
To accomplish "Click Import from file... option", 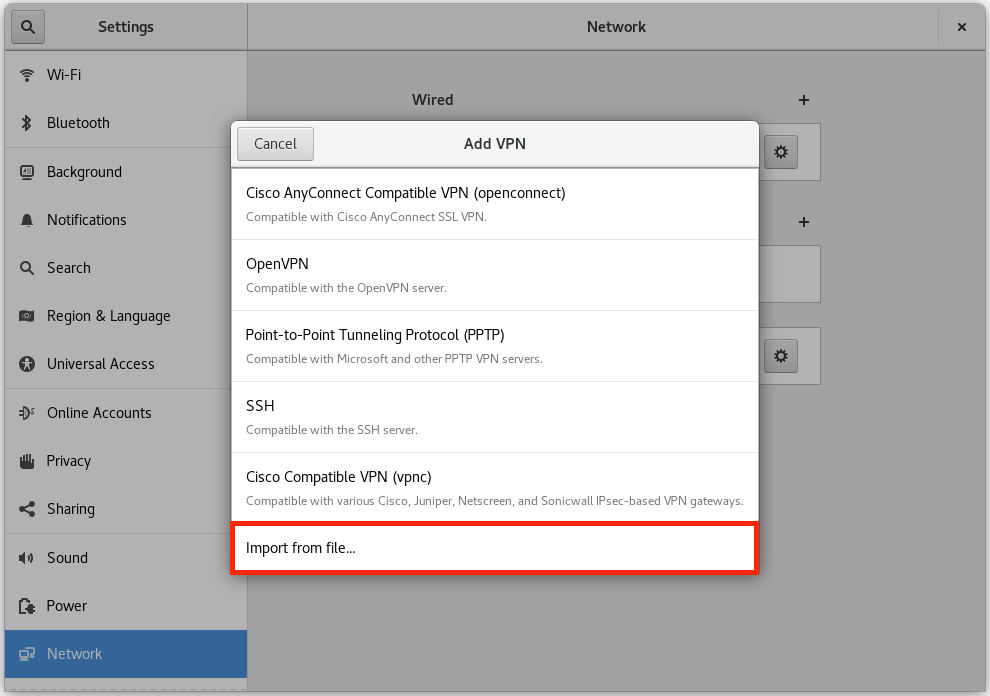I will (494, 548).
